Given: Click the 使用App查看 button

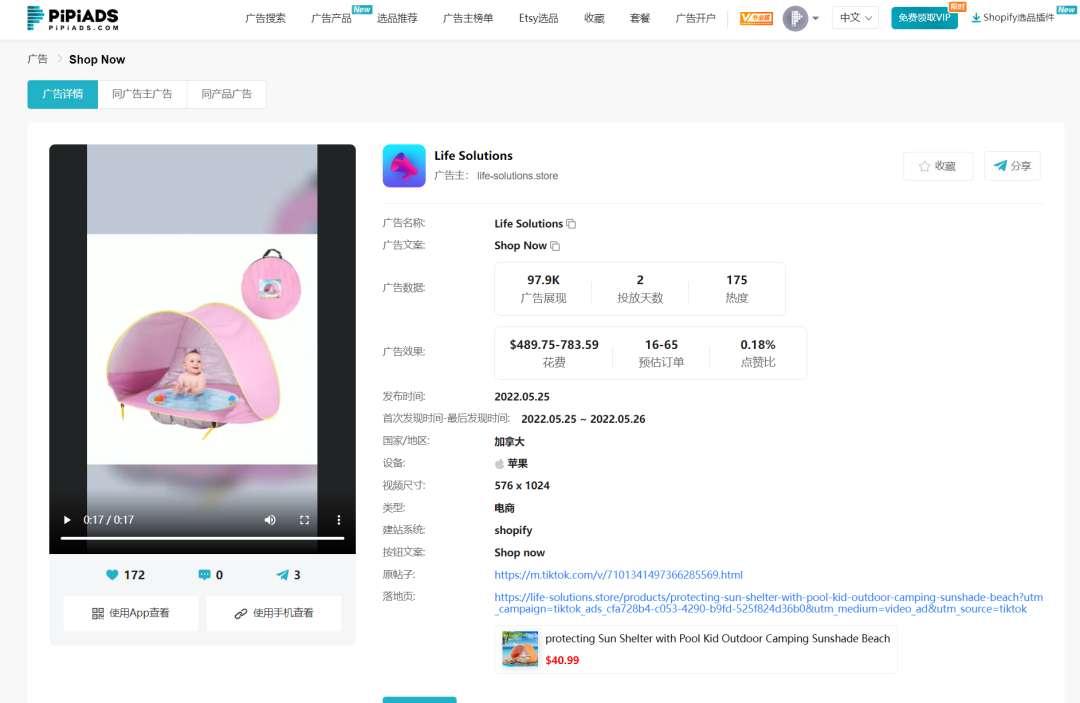Looking at the screenshot, I should (131, 613).
